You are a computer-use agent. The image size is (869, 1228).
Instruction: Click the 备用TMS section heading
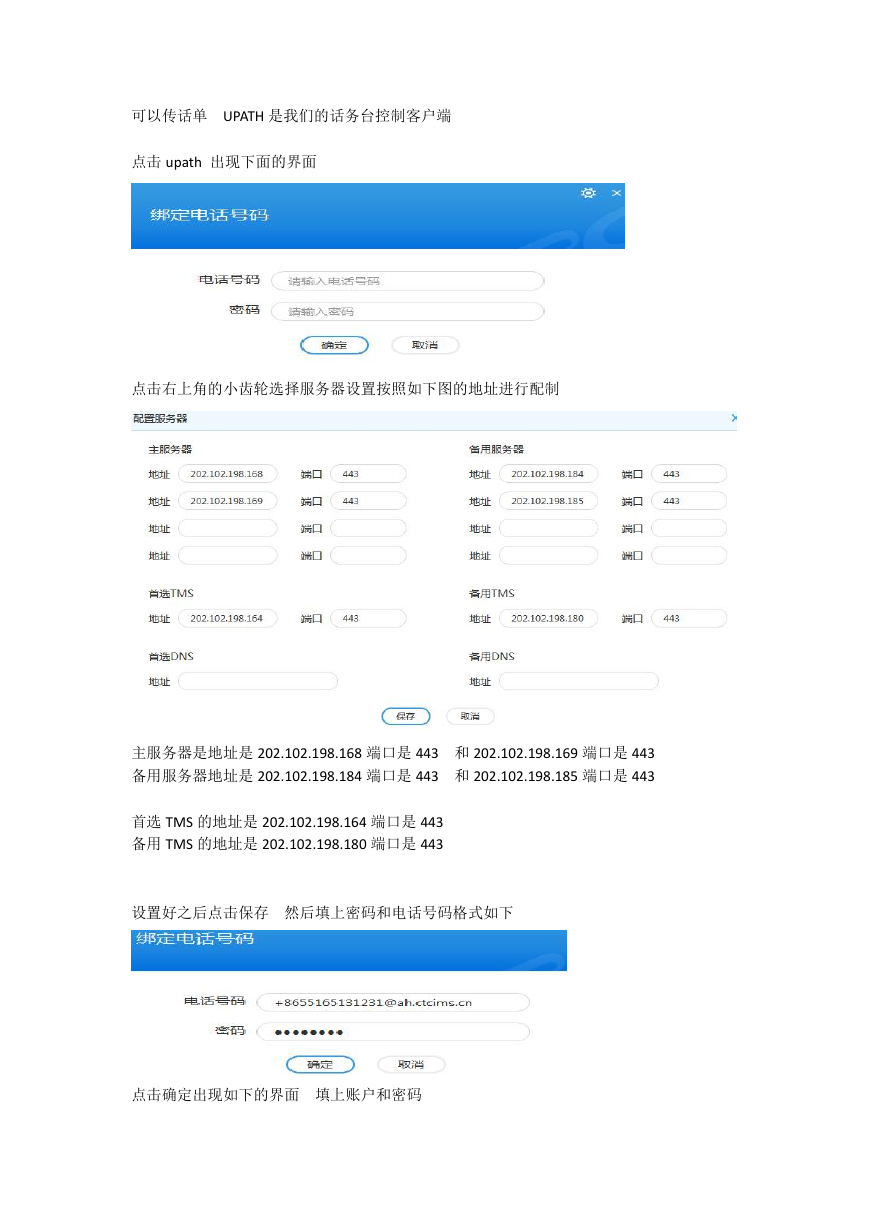click(x=492, y=594)
